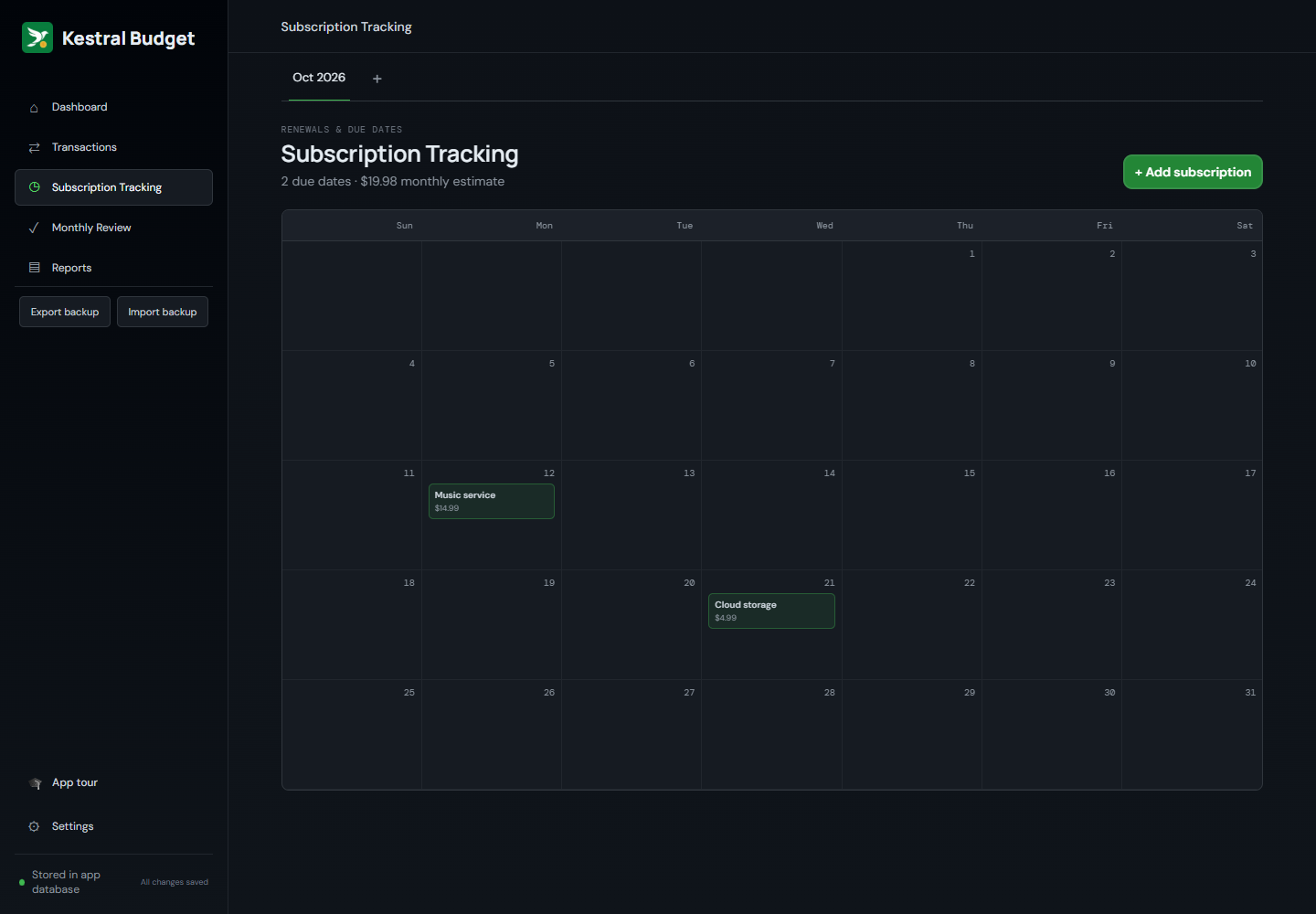Click the Reports list icon

click(x=34, y=268)
